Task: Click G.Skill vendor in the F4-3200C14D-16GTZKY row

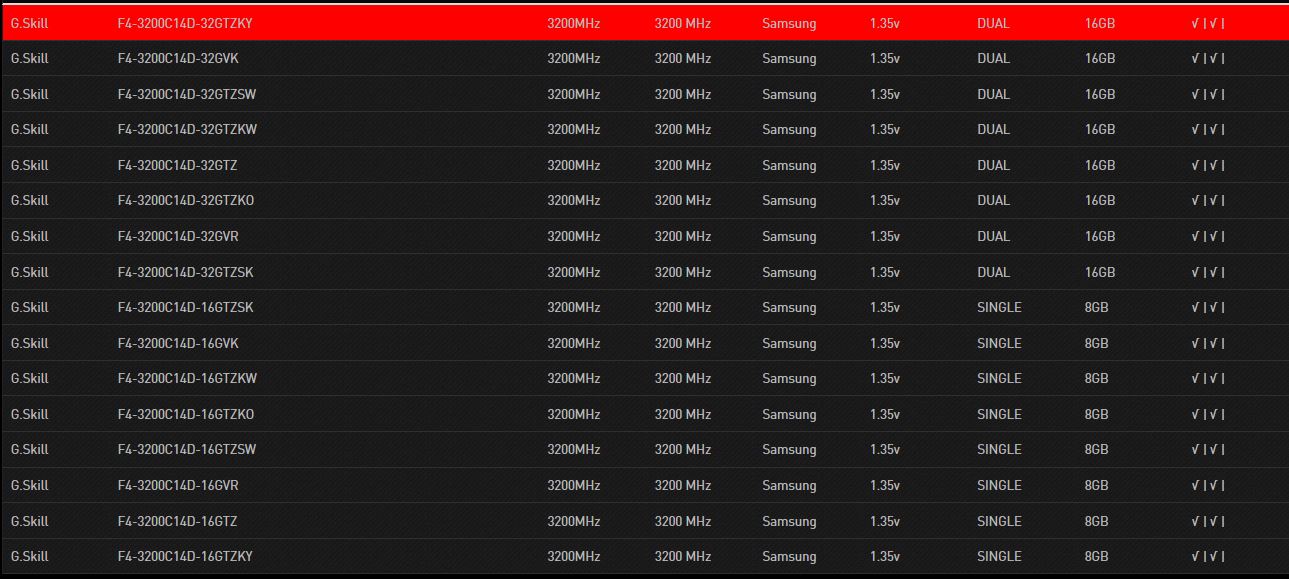Action: (29, 556)
